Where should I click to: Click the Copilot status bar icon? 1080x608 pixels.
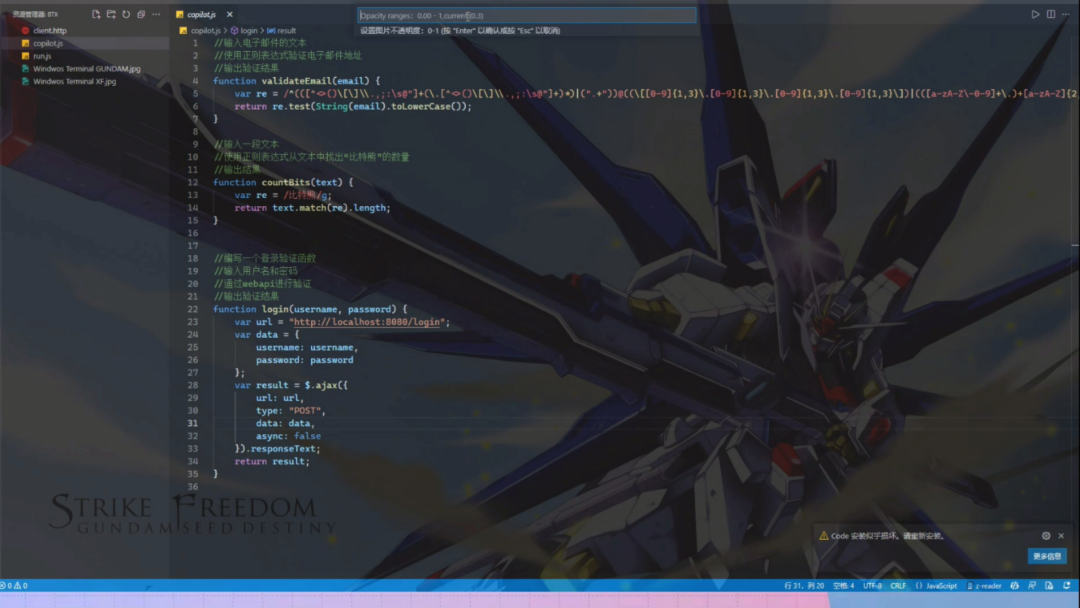[1015, 586]
